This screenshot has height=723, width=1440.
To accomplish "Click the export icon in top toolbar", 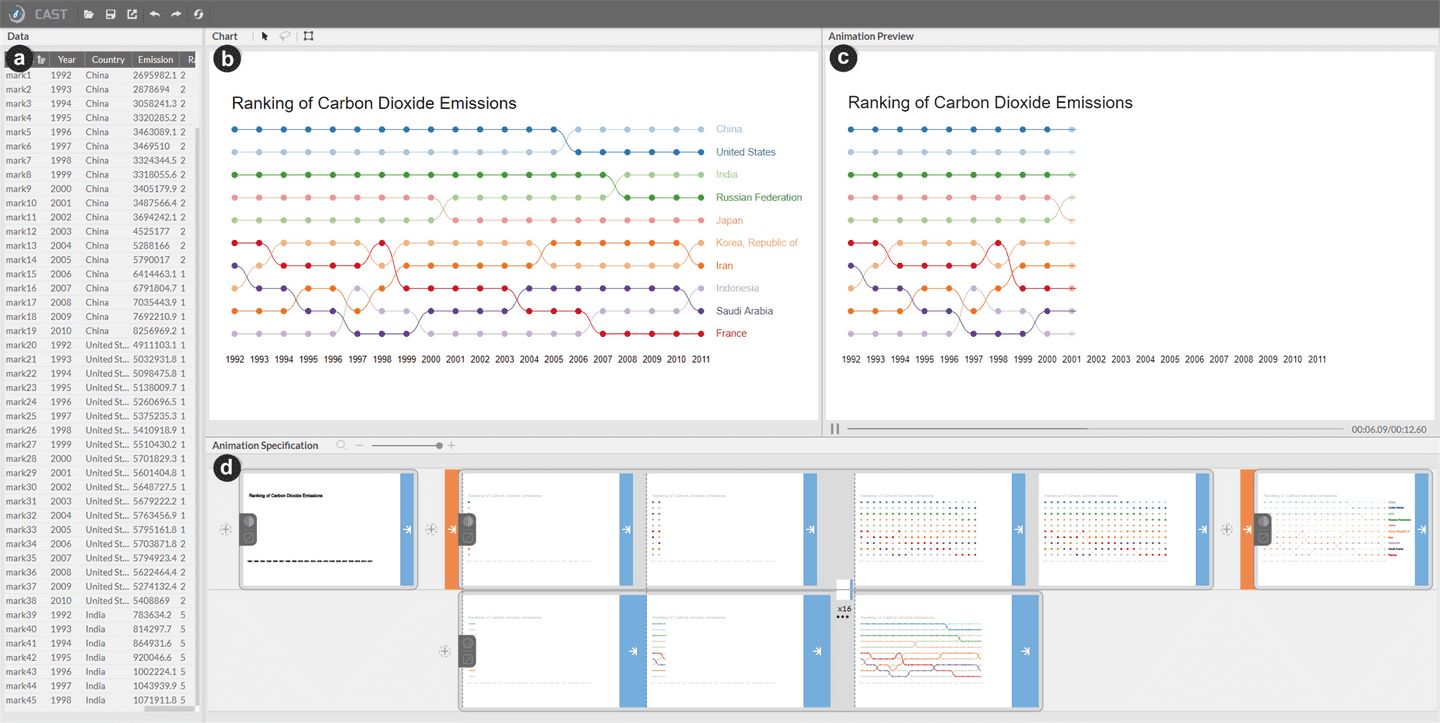I will click(132, 14).
